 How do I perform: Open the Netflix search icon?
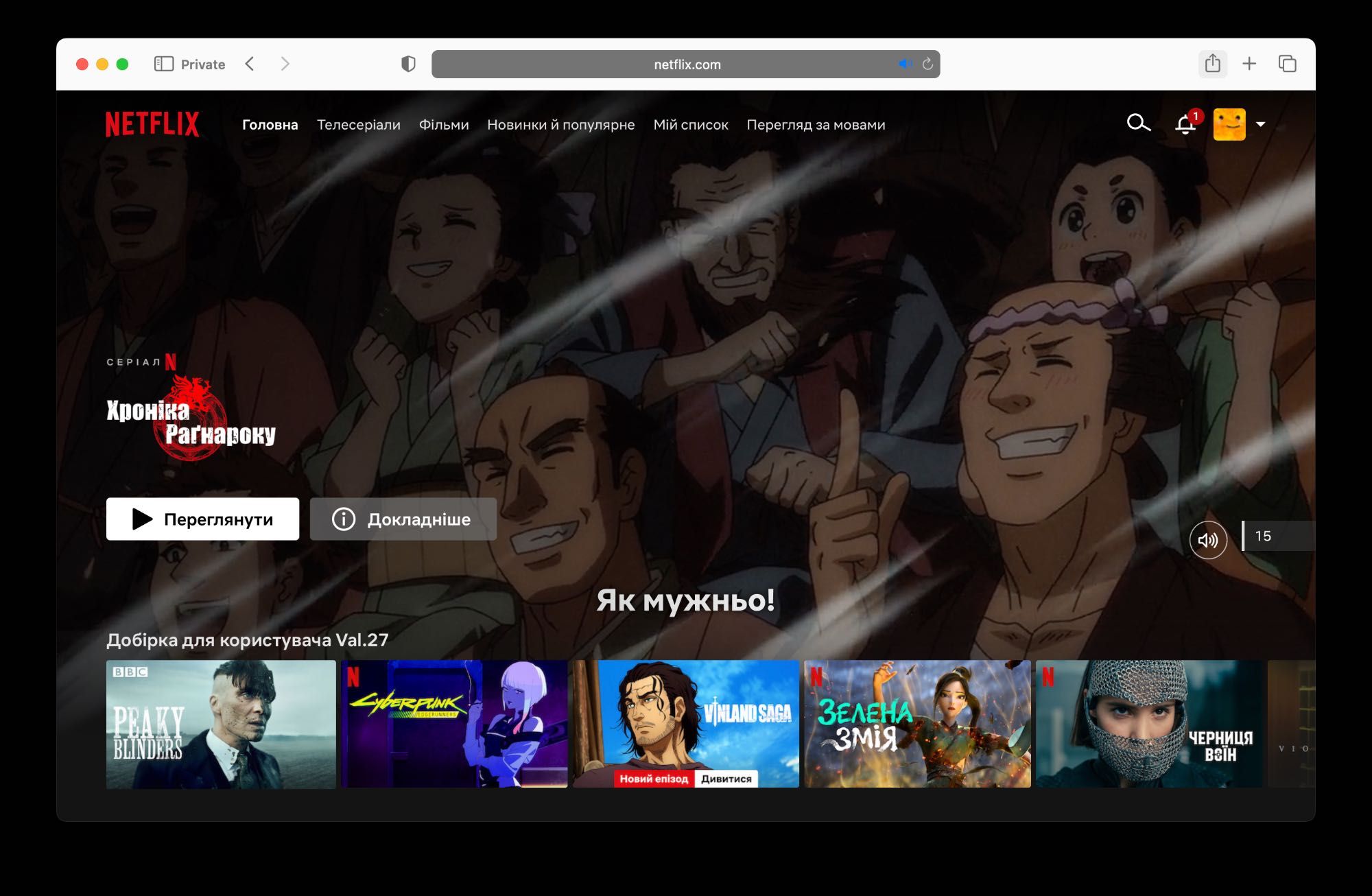[1138, 123]
